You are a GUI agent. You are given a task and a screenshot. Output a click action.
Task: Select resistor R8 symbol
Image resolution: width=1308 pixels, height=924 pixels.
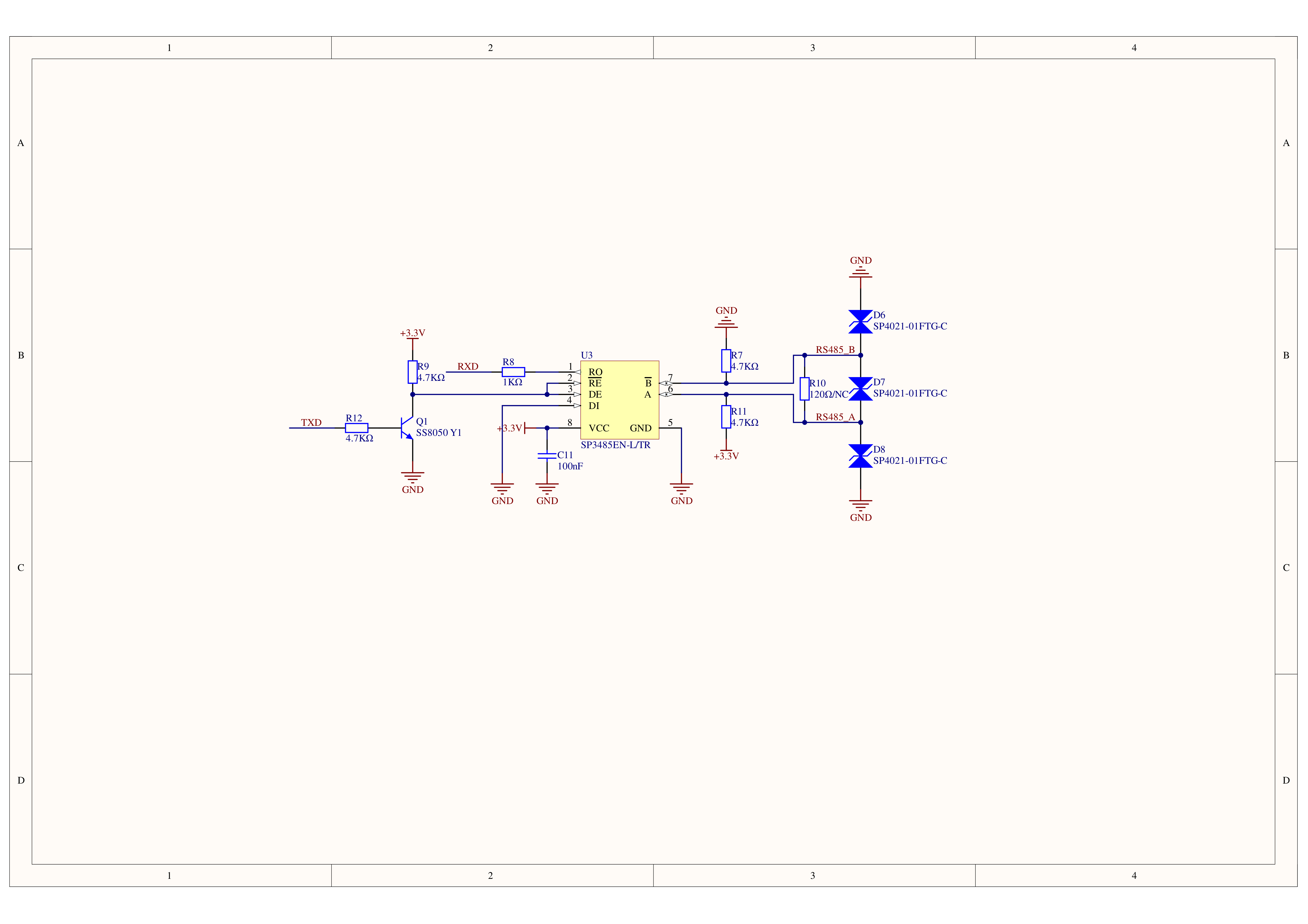tap(513, 372)
